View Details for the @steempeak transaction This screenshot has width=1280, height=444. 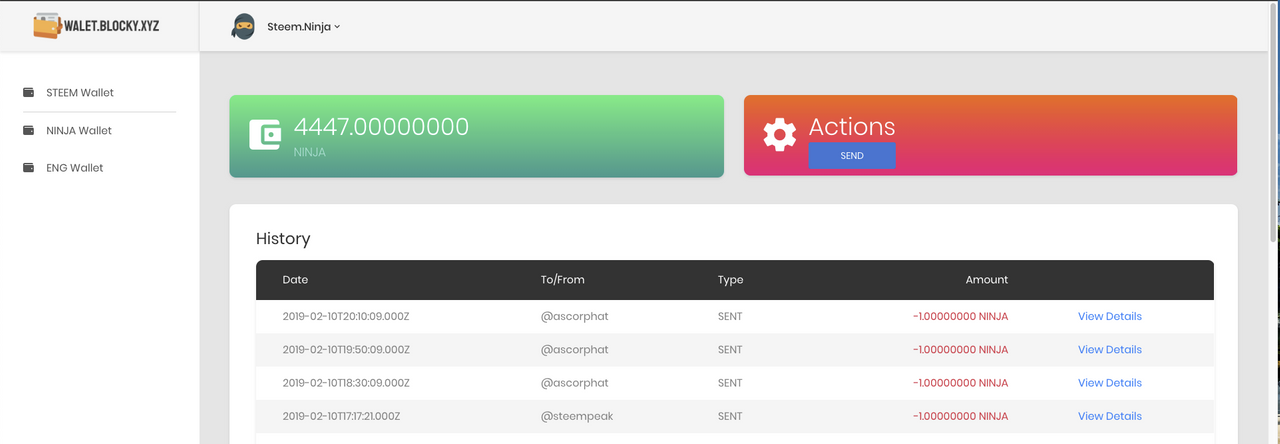click(x=1110, y=416)
